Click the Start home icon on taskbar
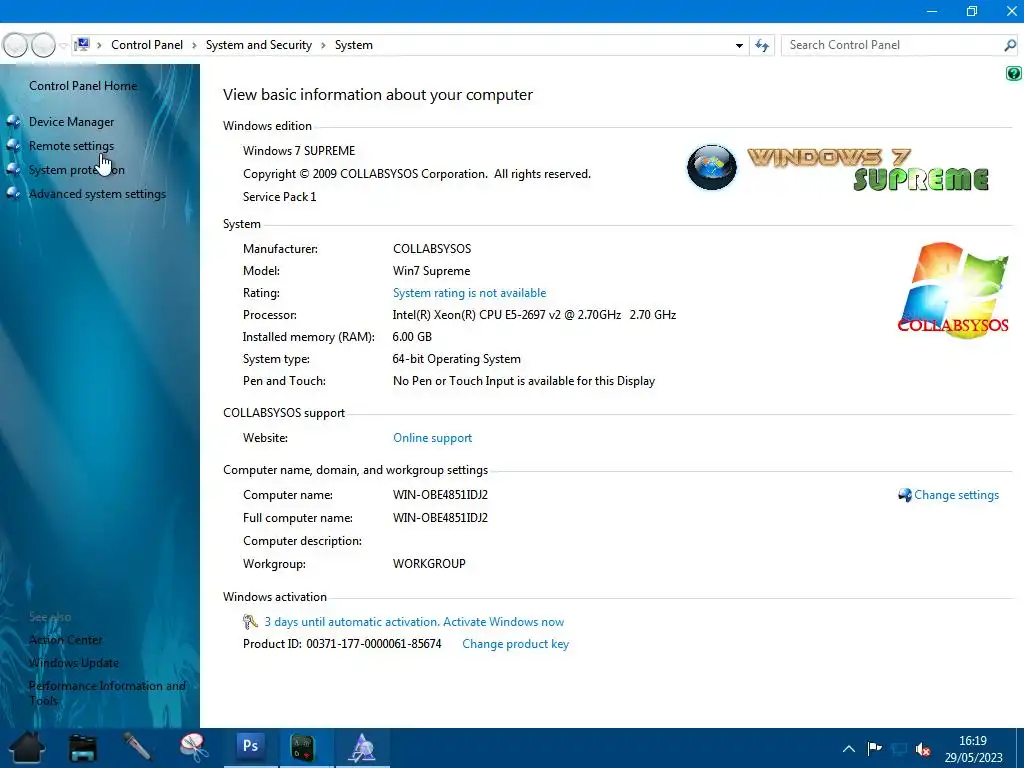 pyautogui.click(x=27, y=747)
